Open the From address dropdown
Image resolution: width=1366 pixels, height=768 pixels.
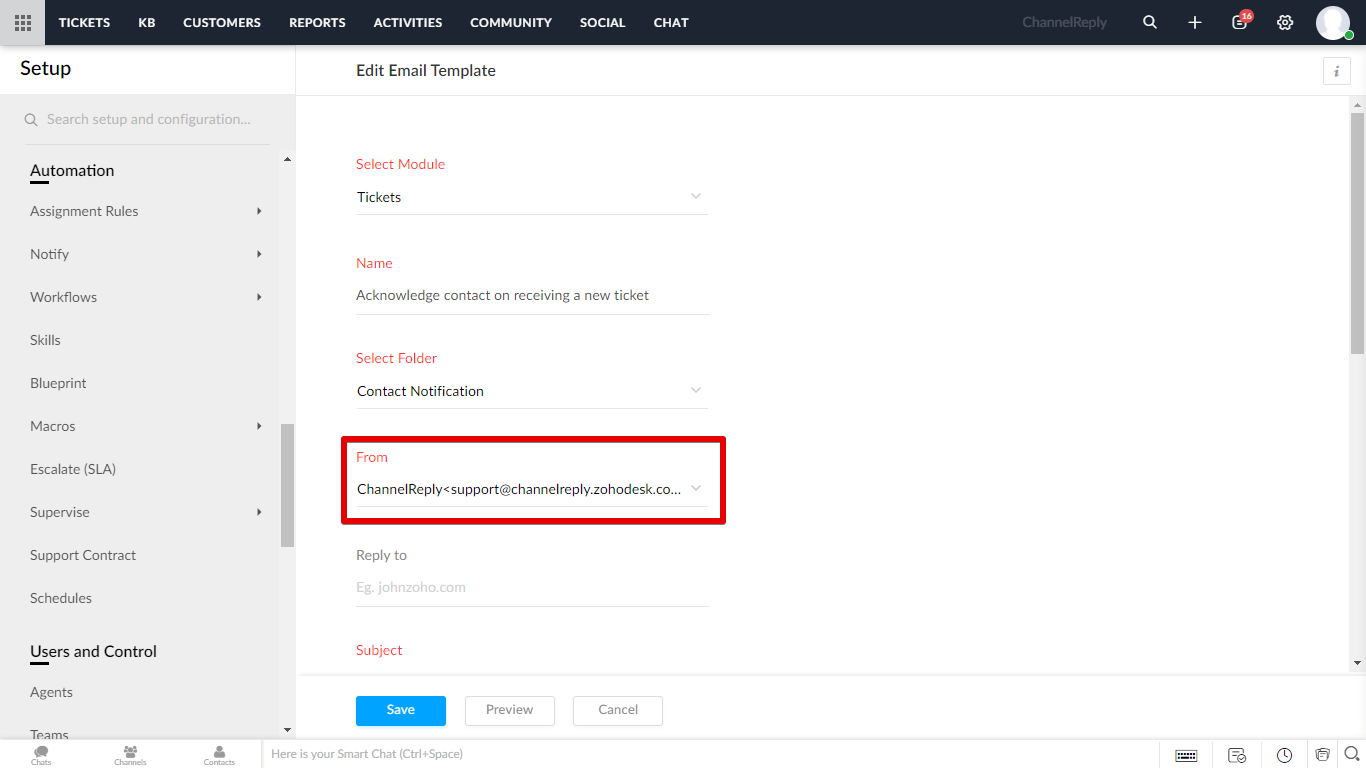coord(532,489)
